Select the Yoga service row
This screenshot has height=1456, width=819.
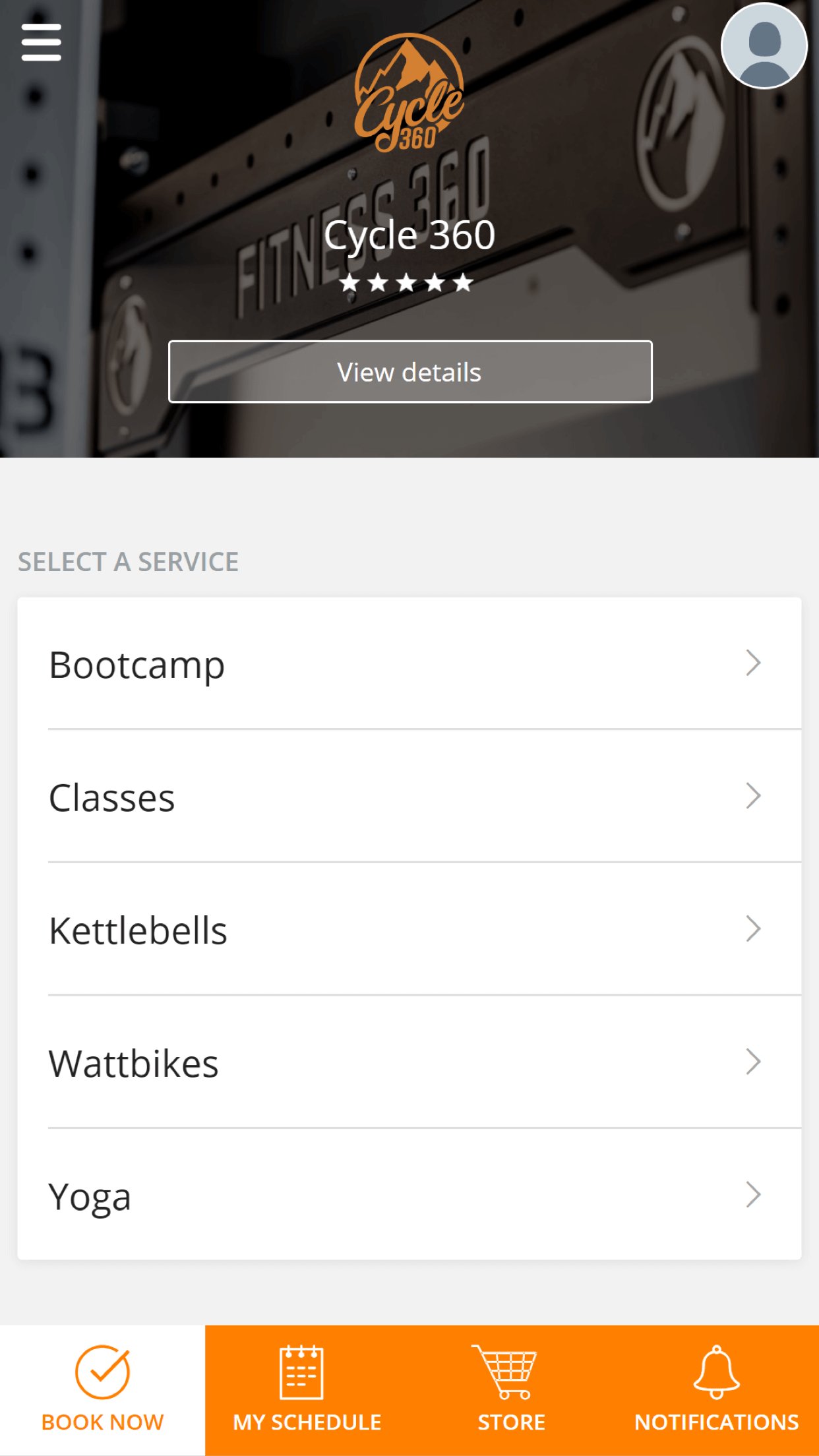409,1195
